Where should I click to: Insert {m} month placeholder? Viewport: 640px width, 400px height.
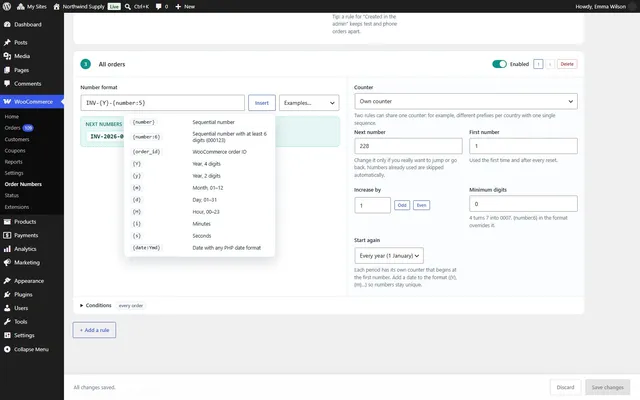coord(199,188)
